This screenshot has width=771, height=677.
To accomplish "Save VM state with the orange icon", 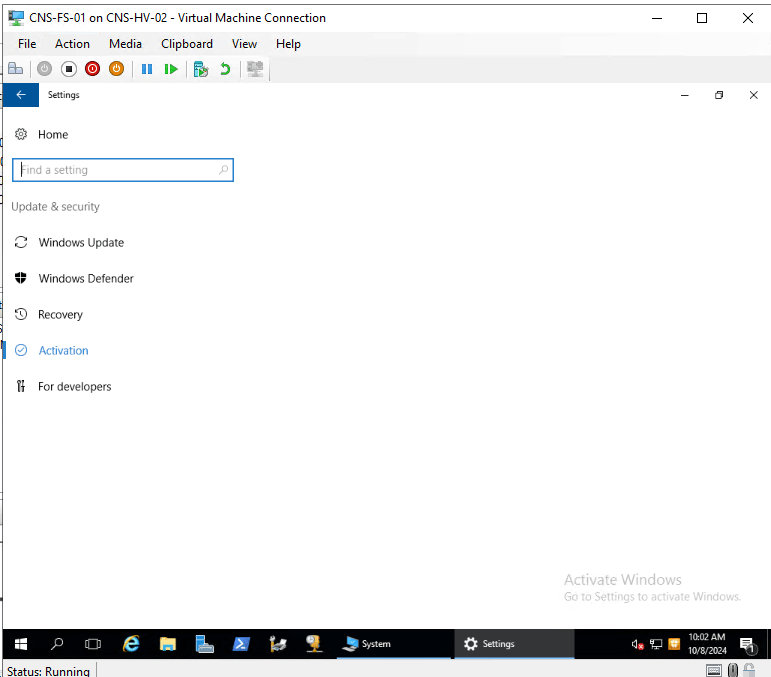I will 117,69.
